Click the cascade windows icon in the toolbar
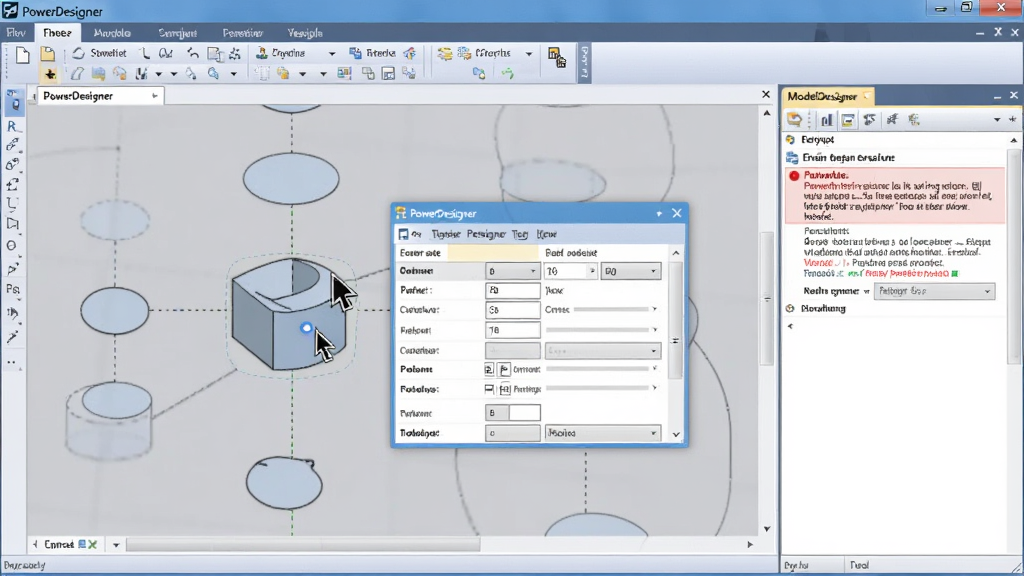The height and width of the screenshot is (576, 1024). (x=368, y=74)
